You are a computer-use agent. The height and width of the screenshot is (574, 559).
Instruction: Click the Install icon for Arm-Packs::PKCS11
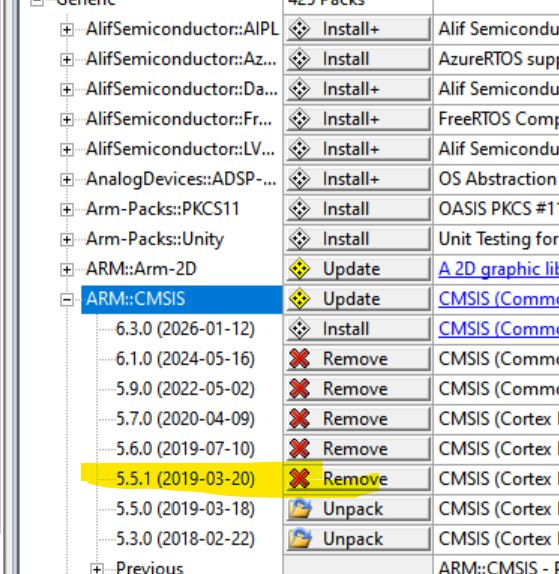pos(299,209)
